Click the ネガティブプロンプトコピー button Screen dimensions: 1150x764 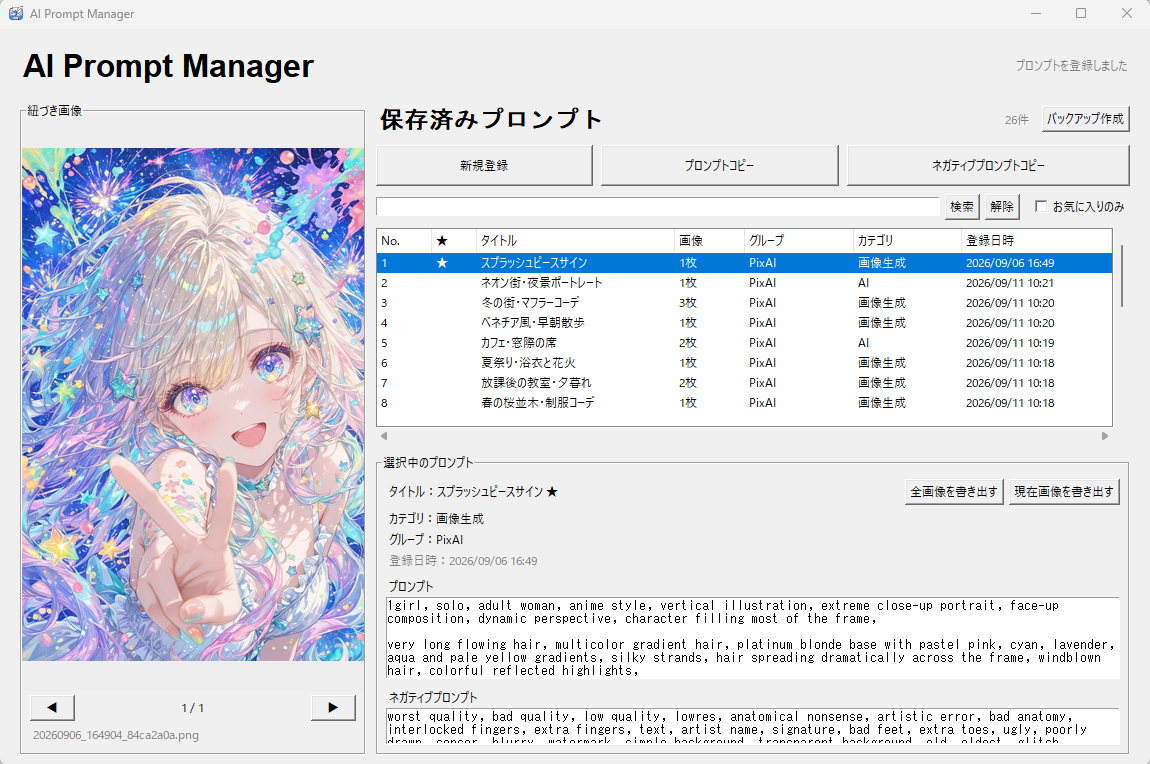[988, 165]
